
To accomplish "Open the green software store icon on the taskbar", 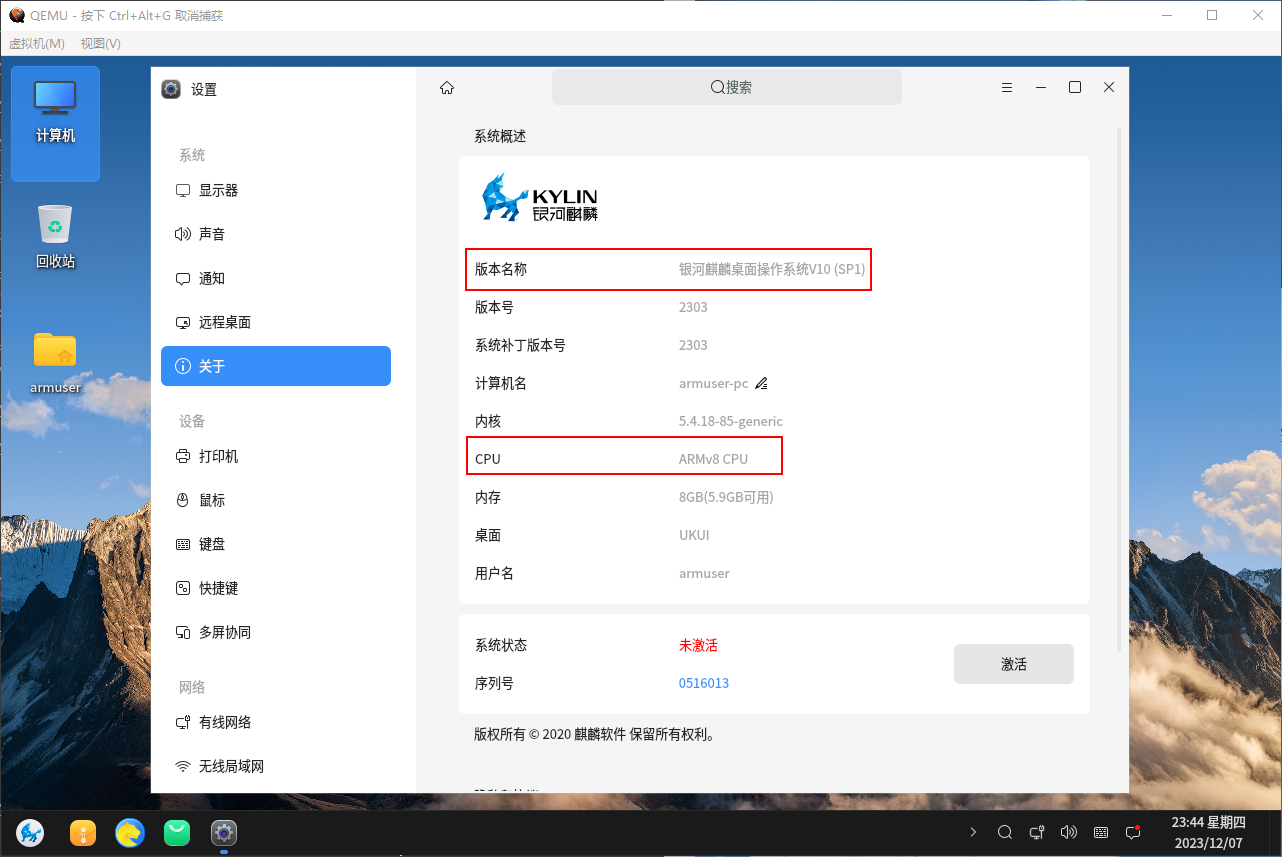I will (x=177, y=832).
